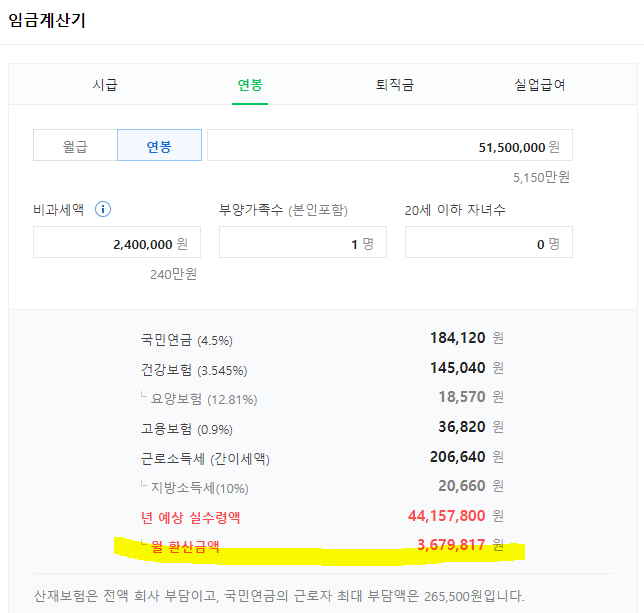Click the 비과세액 label

(58, 210)
